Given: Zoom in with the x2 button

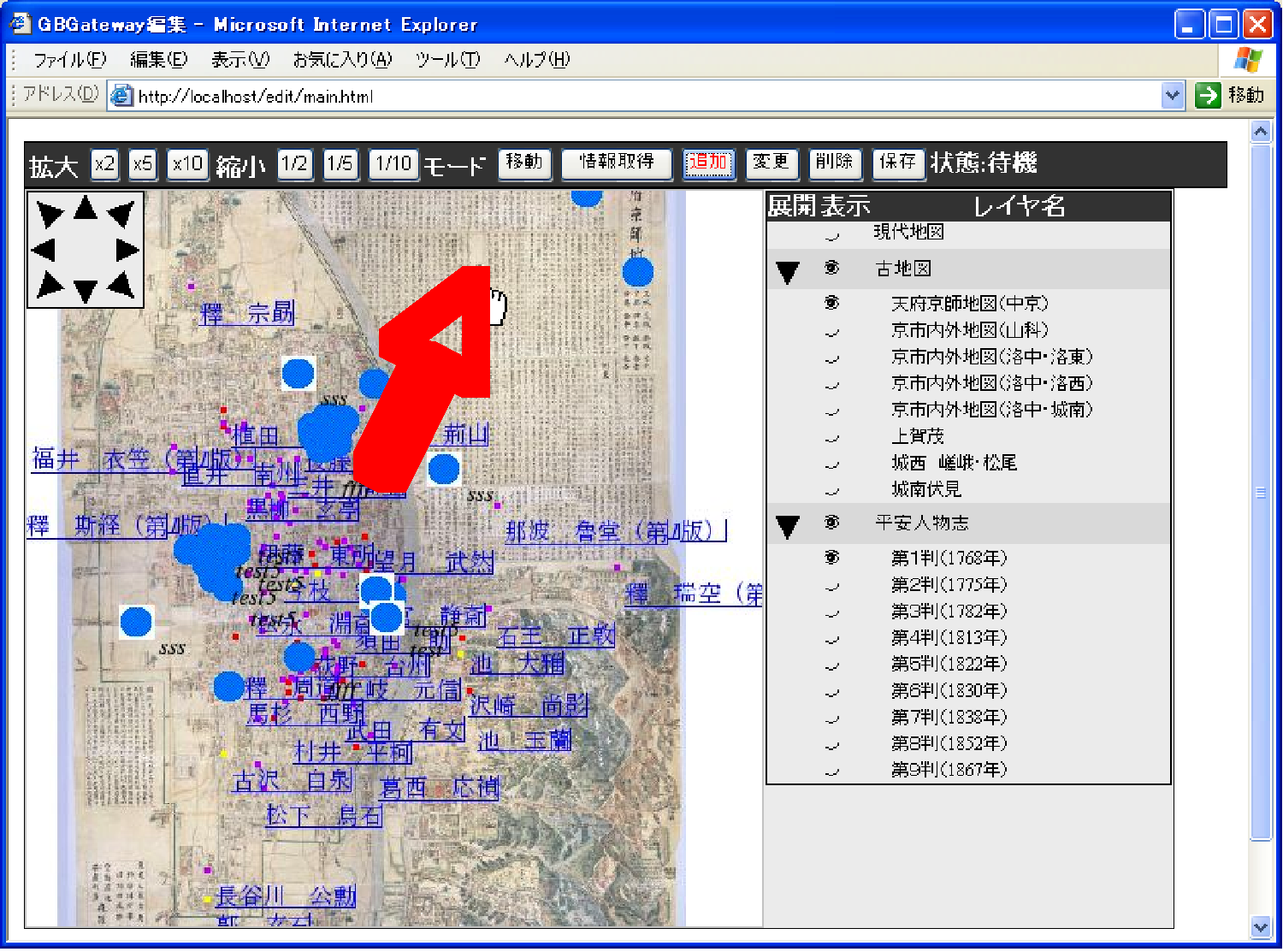Looking at the screenshot, I should (x=104, y=163).
